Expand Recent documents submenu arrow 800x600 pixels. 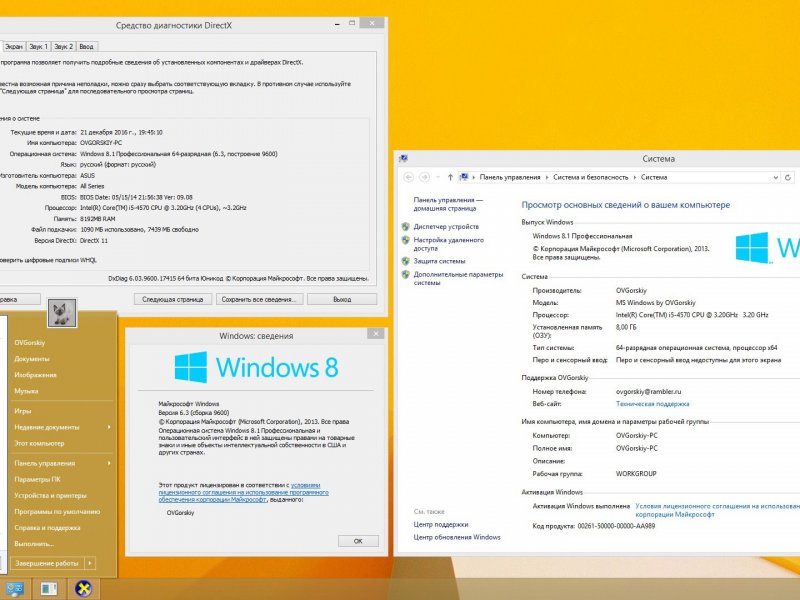pyautogui.click(x=109, y=427)
